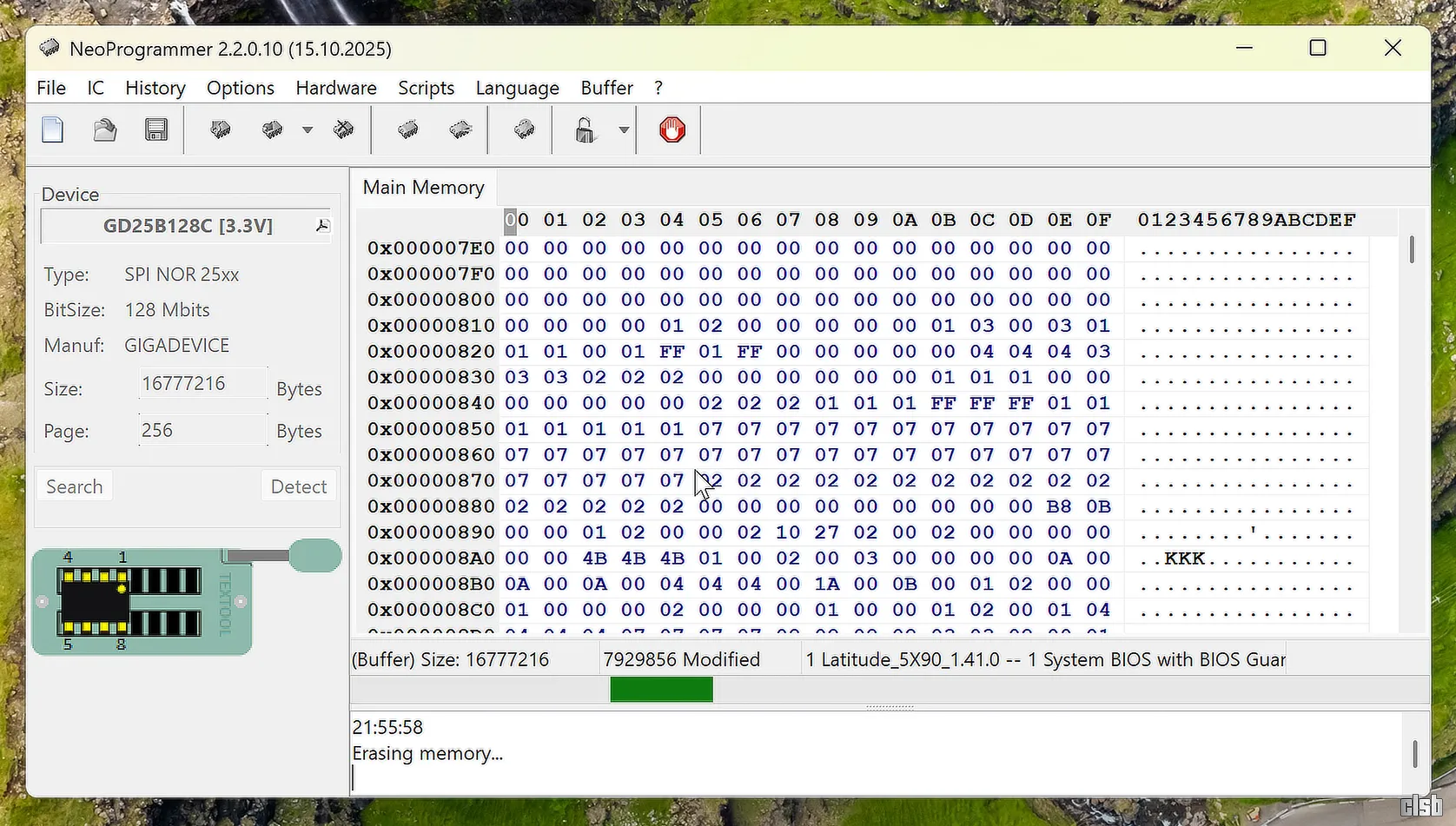Click the chip icon just left of padlock
Viewport: 1456px width, 826px height.
[x=524, y=130]
